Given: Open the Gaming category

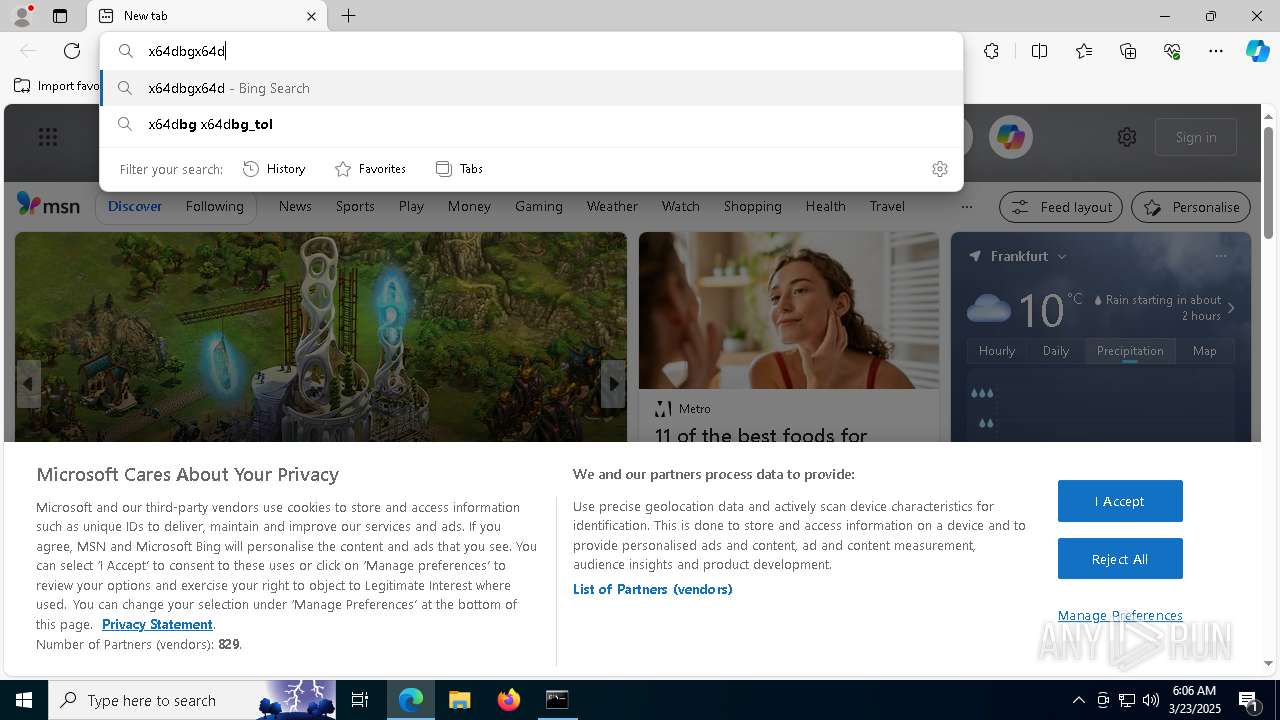Looking at the screenshot, I should [539, 206].
